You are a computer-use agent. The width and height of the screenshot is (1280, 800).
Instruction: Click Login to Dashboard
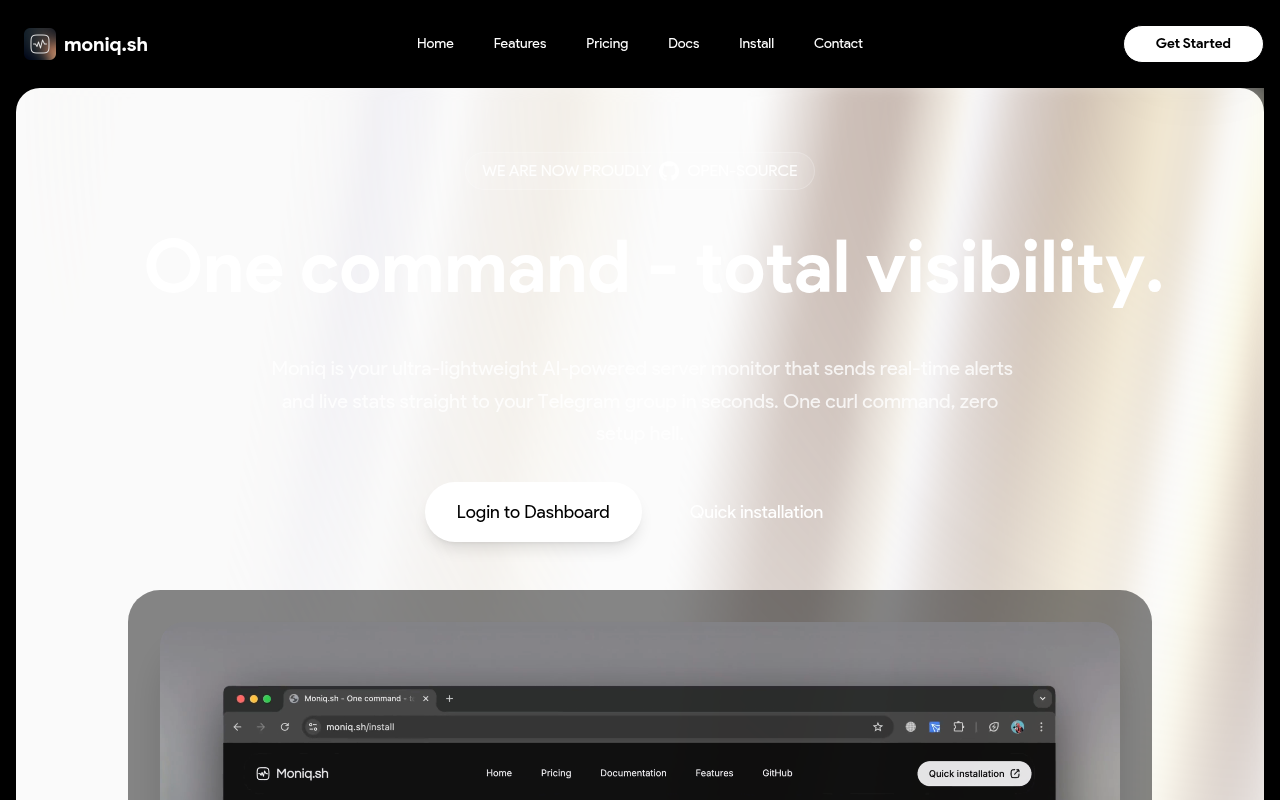(533, 512)
